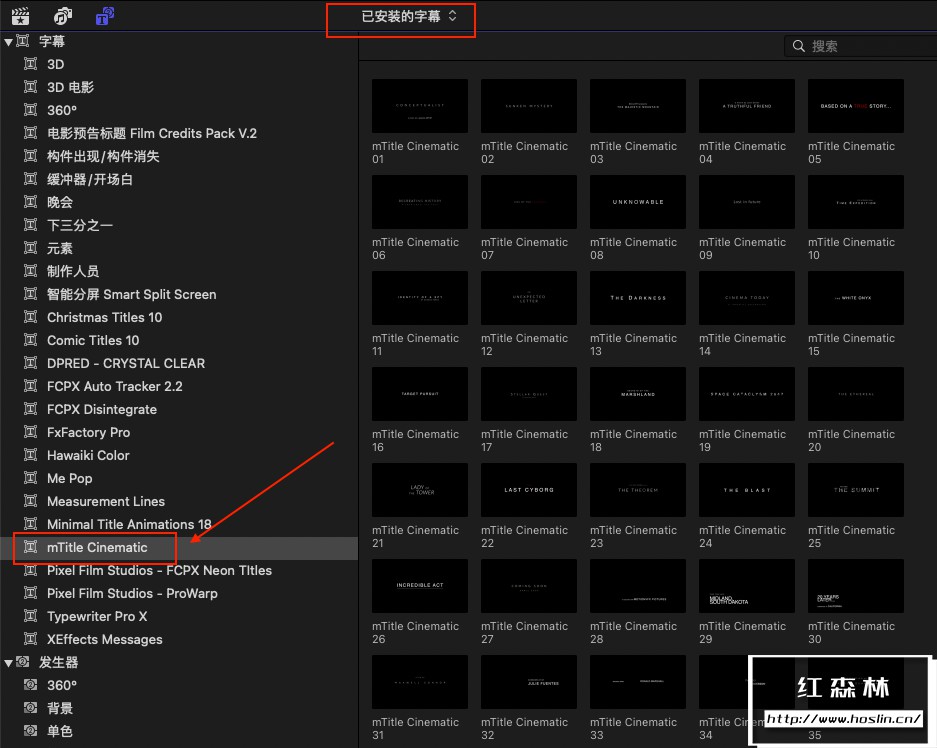
Task: Click the generator icon beside 单色
Action: [30, 731]
